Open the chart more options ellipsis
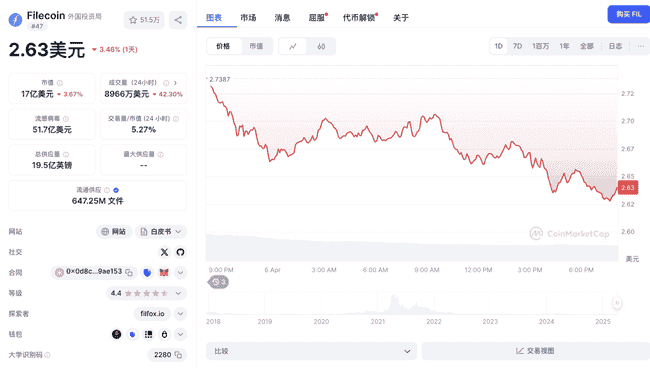 coord(640,46)
